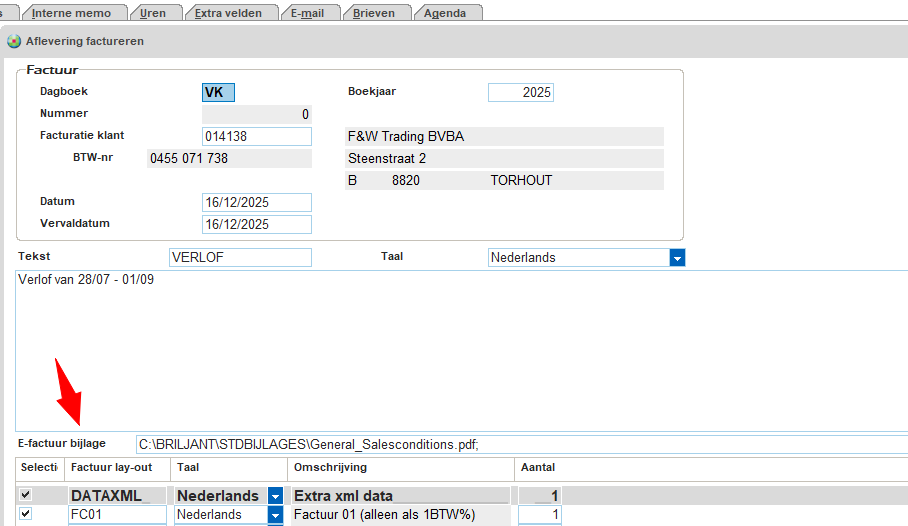Viewport: 908px width, 526px height.
Task: Click the Vervaldatum field
Action: [256, 225]
